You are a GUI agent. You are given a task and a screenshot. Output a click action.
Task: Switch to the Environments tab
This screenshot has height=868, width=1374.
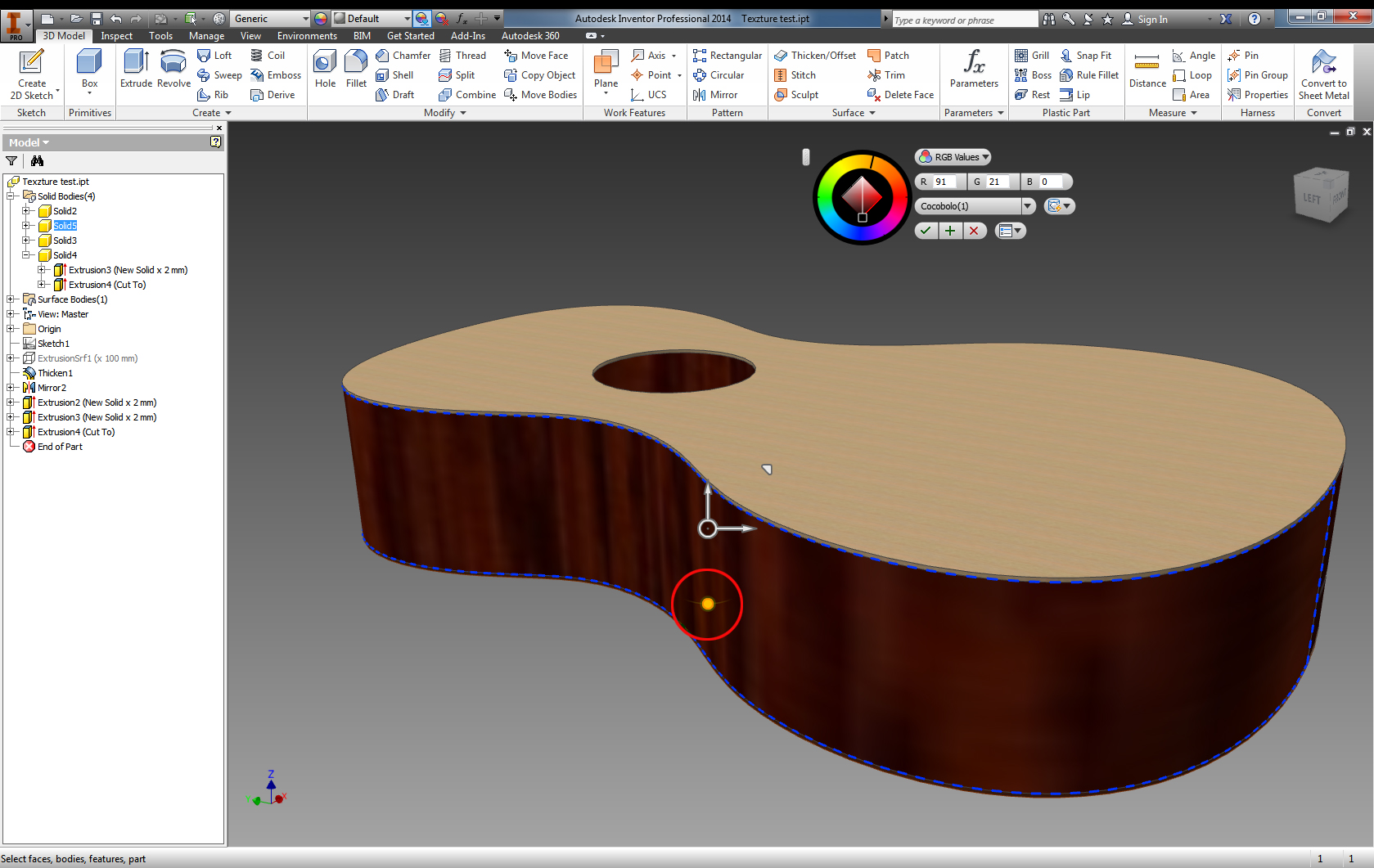[x=307, y=36]
